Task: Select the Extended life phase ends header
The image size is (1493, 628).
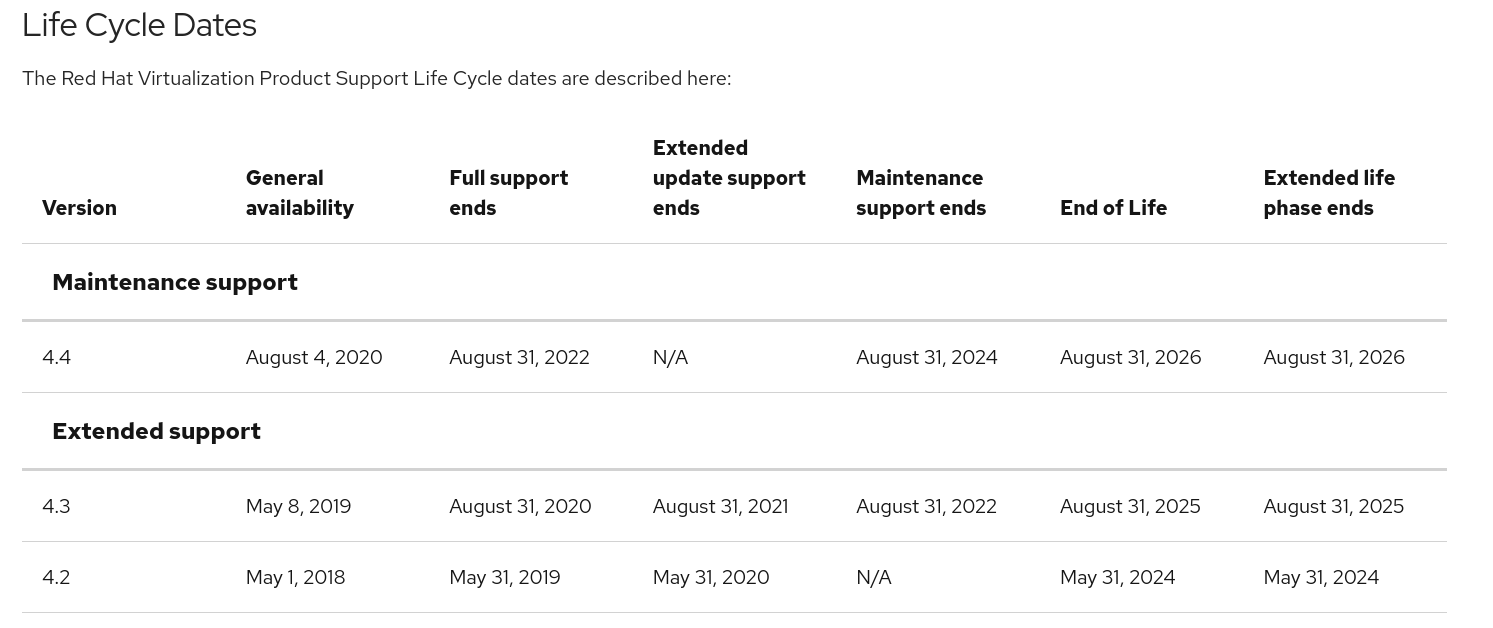Action: point(1328,193)
